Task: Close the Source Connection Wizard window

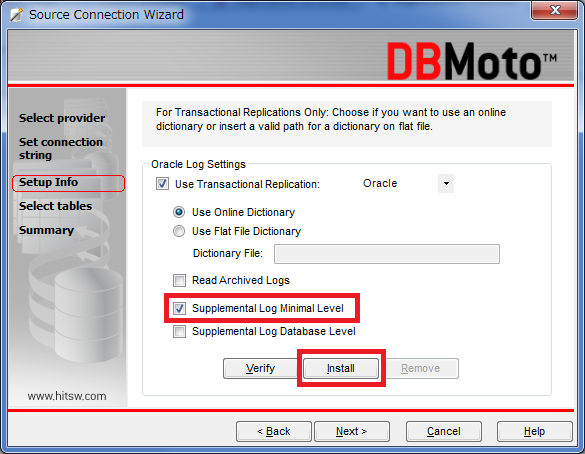Action: [x=554, y=10]
